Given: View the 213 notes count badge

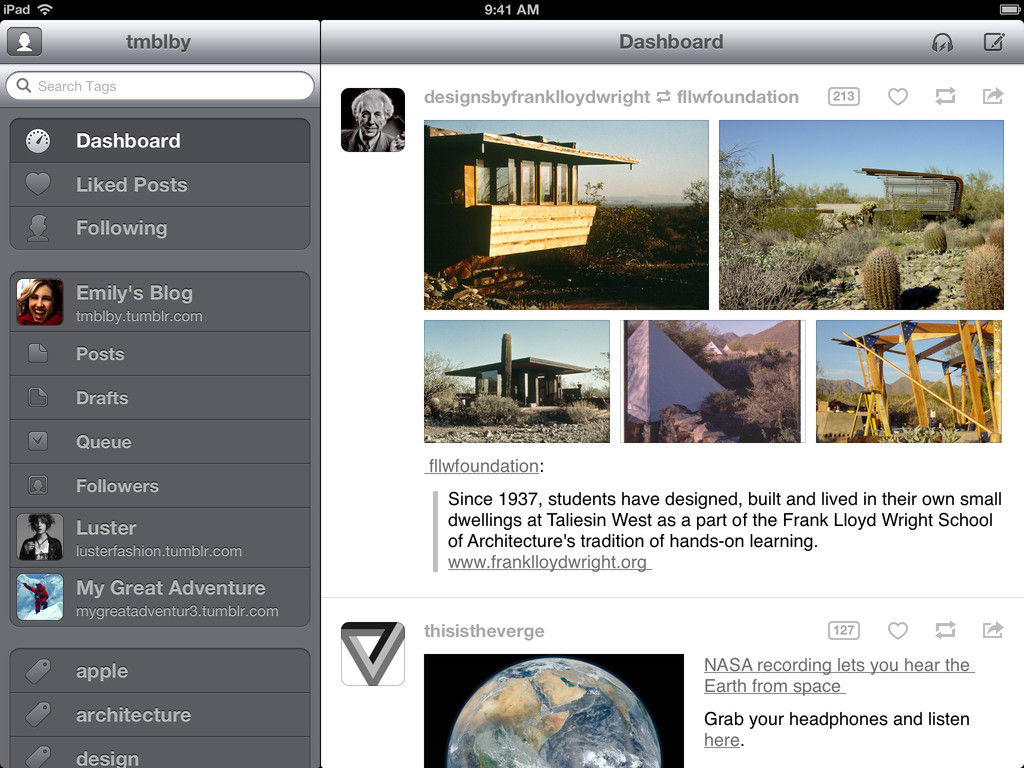Looking at the screenshot, I should pyautogui.click(x=843, y=97).
